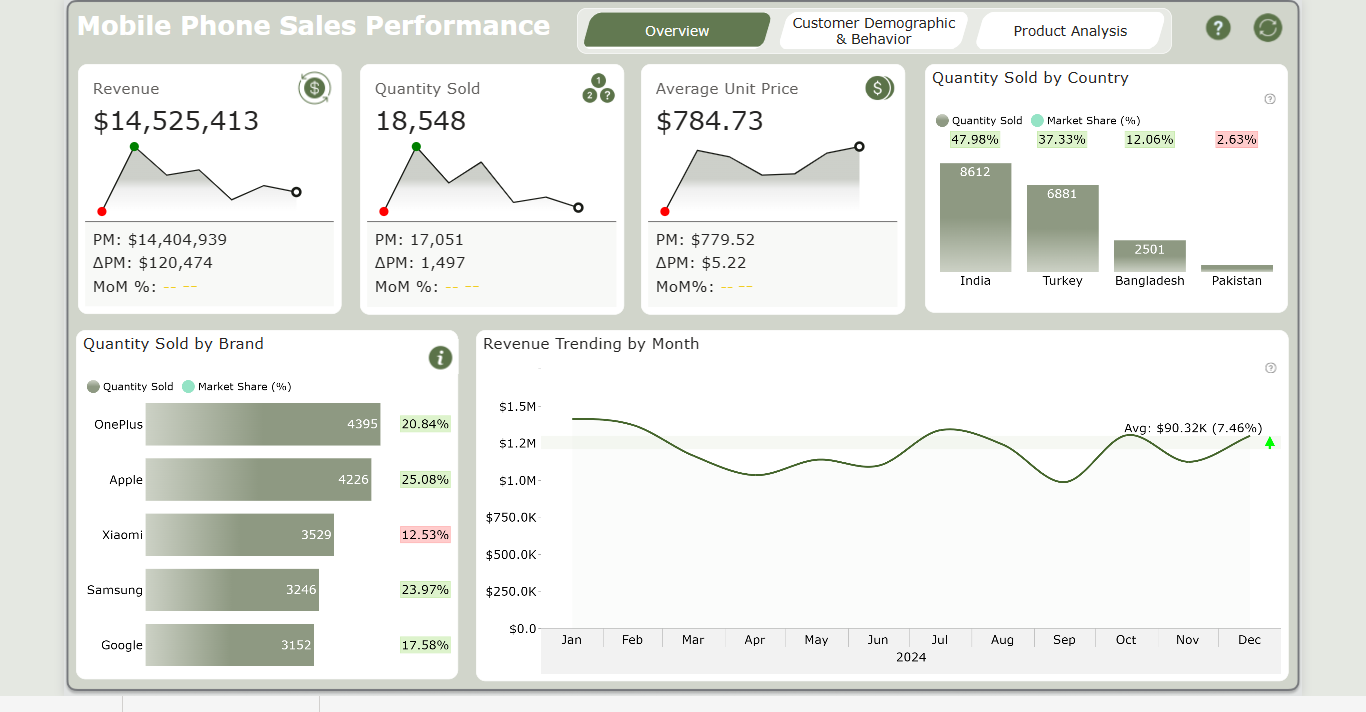
Task: Select the India bar in country chart
Action: [975, 217]
